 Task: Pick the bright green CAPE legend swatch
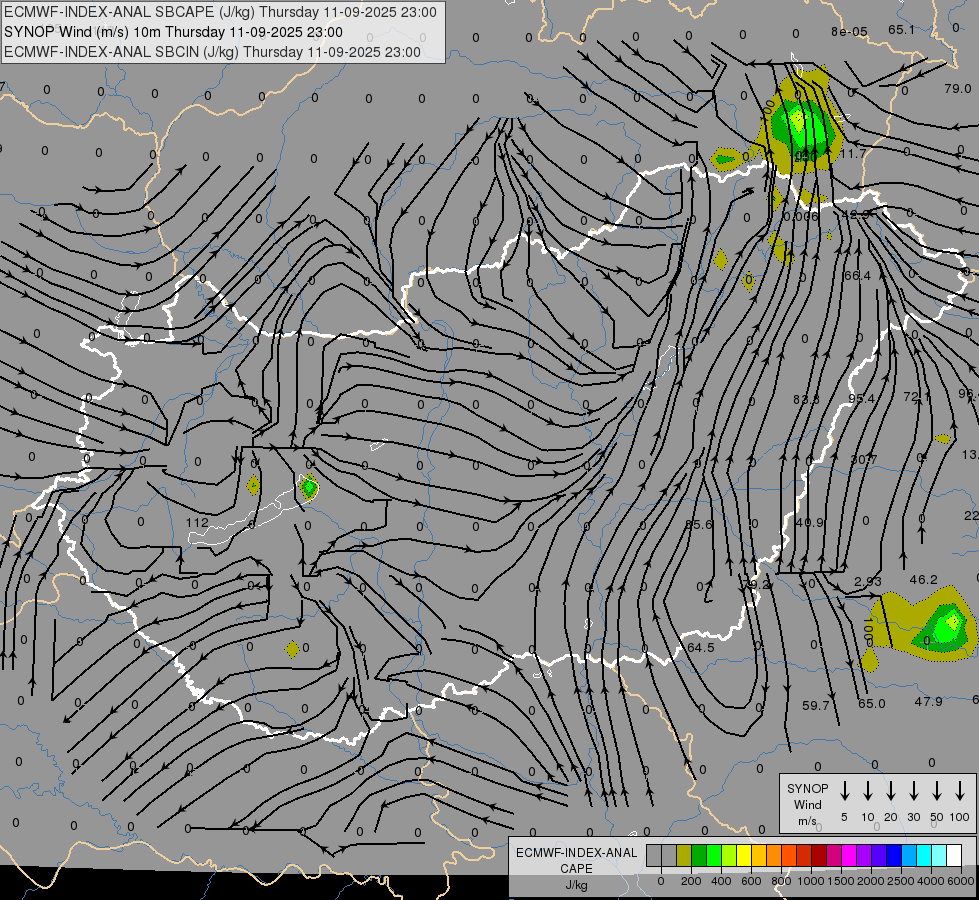click(x=714, y=856)
